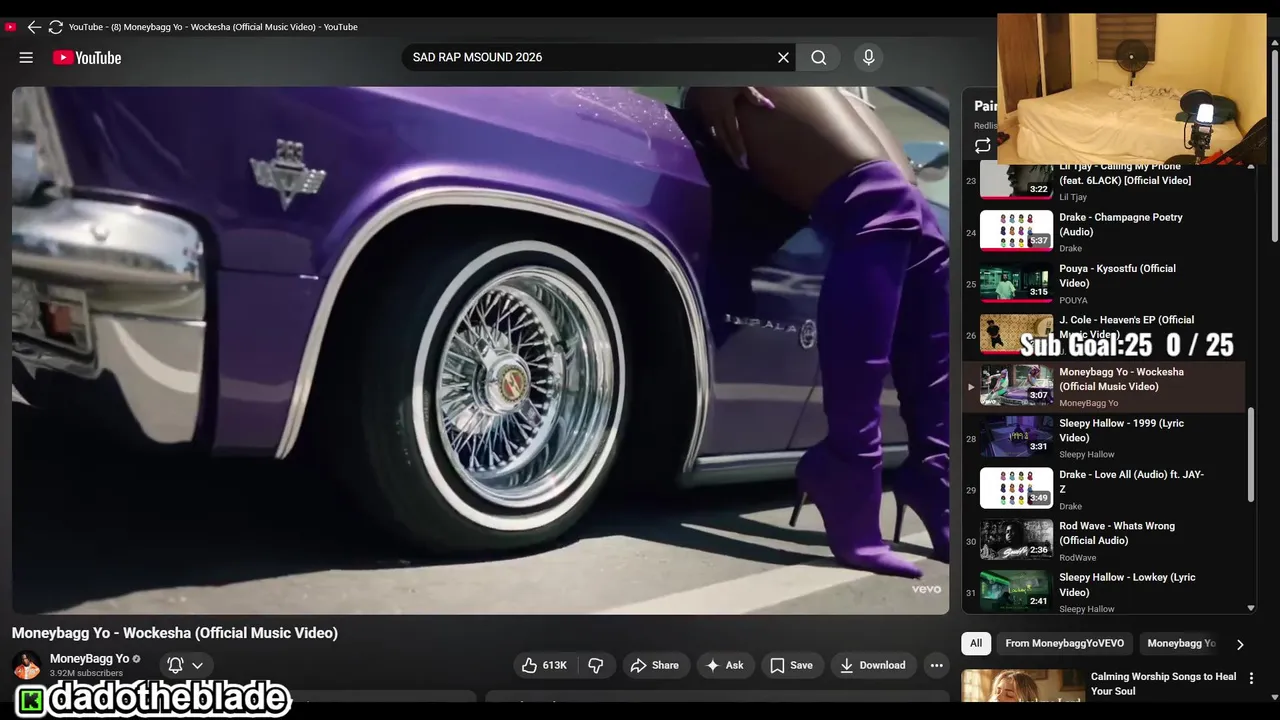Image resolution: width=1280 pixels, height=720 pixels.
Task: Click YouTube favicon in title bar
Action: pos(10,27)
